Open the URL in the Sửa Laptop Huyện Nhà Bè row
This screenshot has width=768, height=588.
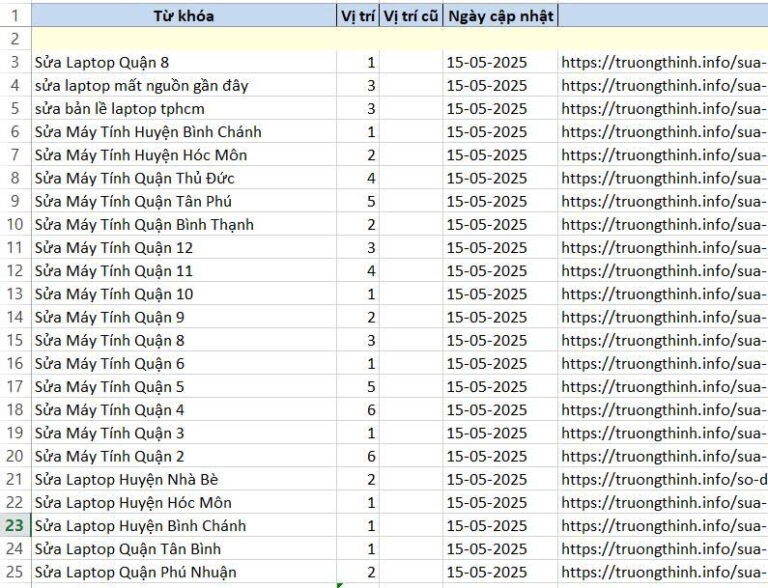coord(664,480)
